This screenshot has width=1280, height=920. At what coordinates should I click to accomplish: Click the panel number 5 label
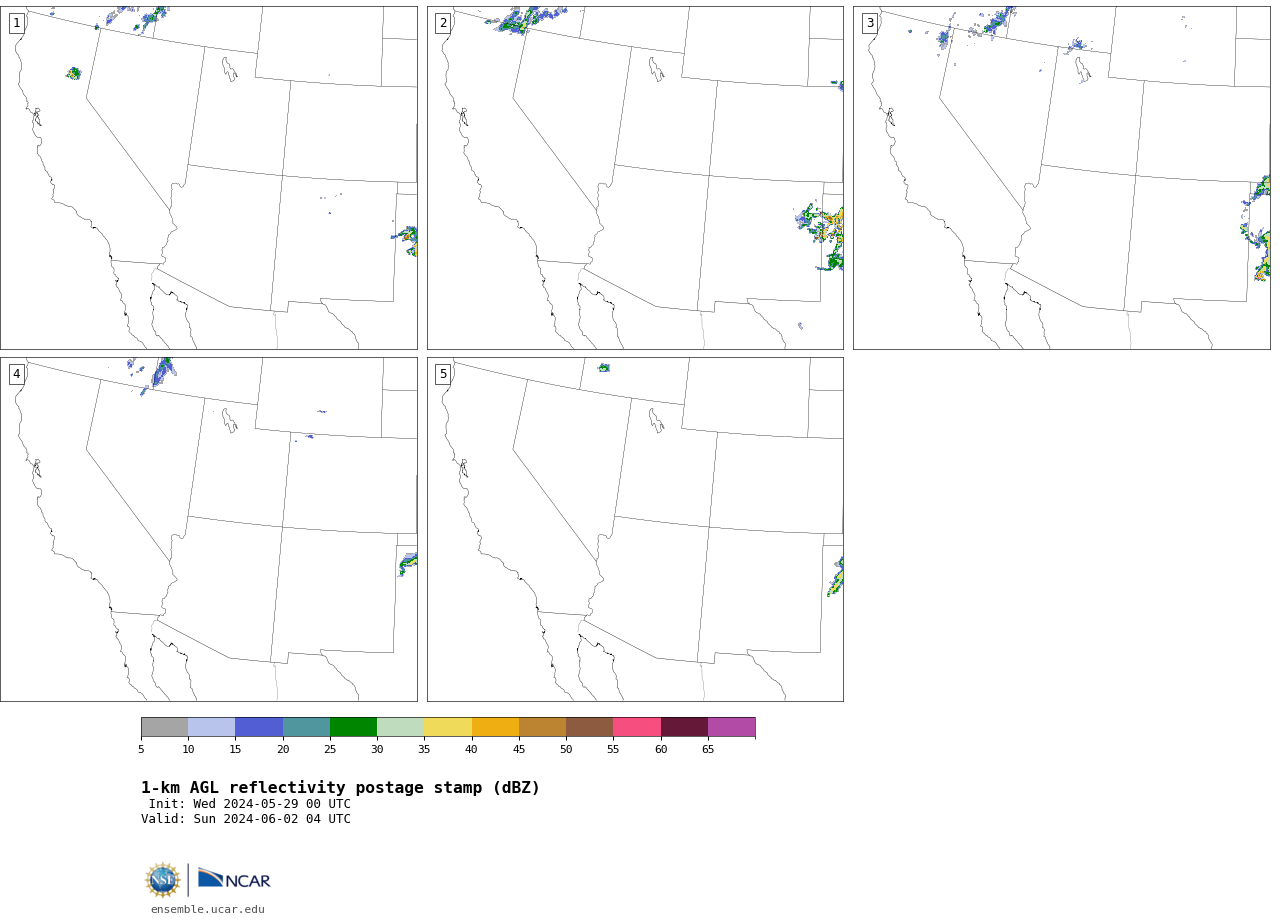[x=444, y=374]
